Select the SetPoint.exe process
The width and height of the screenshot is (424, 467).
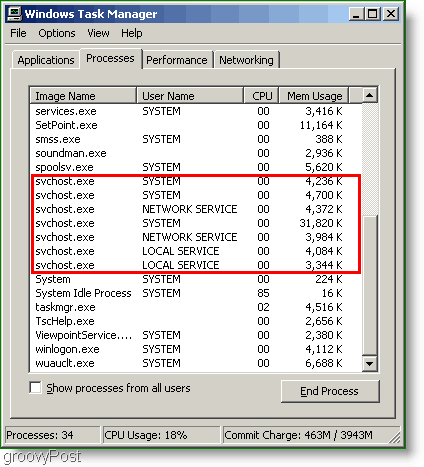click(196, 125)
